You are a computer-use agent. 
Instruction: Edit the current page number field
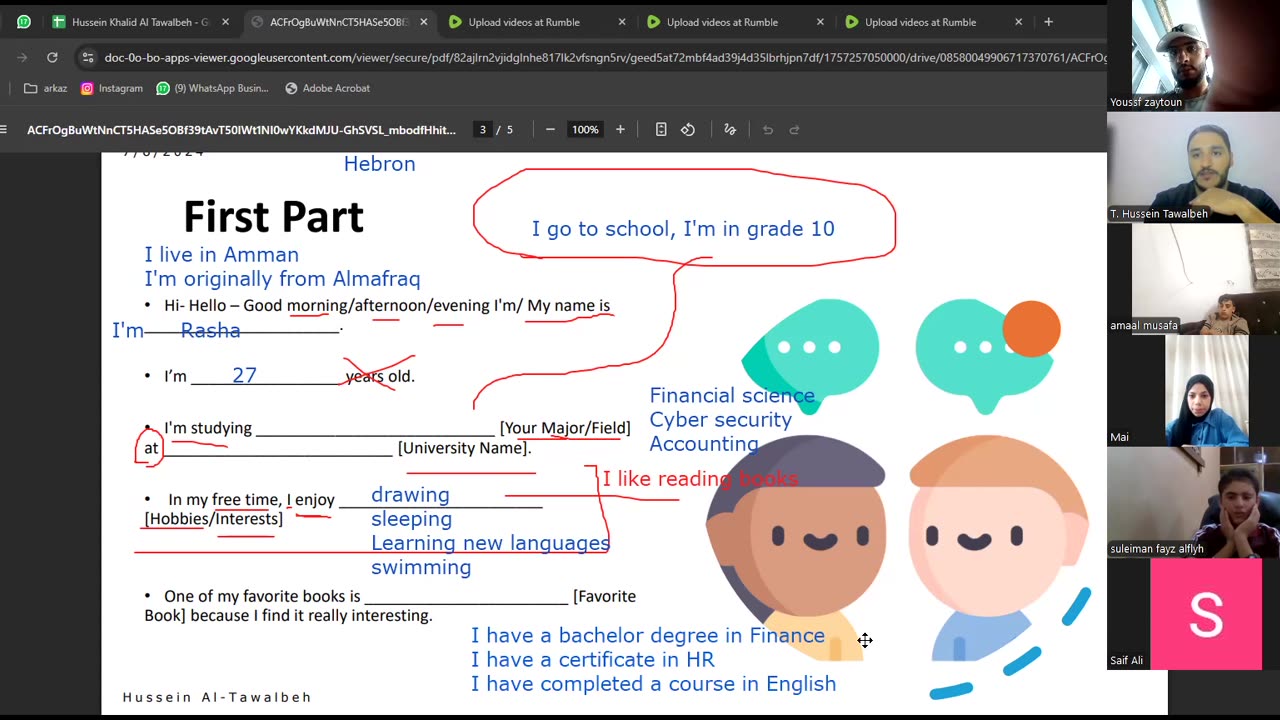(483, 130)
